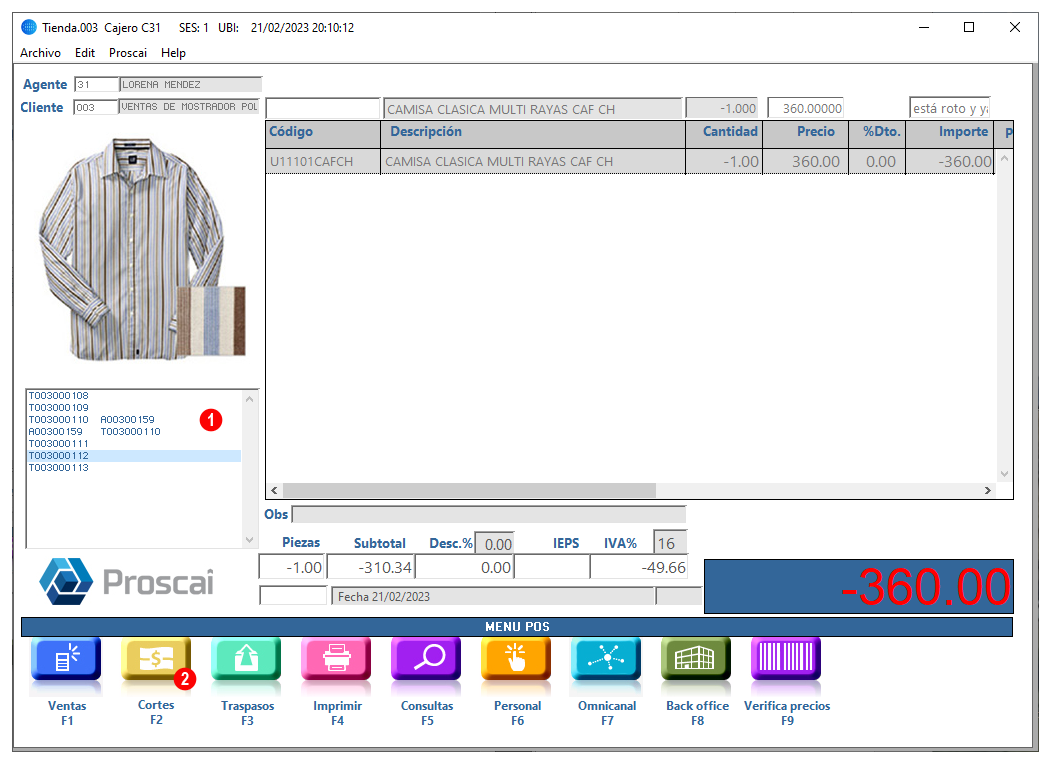The width and height of the screenshot is (1049, 762).
Task: Open the Ventas F1 icon
Action: point(66,658)
